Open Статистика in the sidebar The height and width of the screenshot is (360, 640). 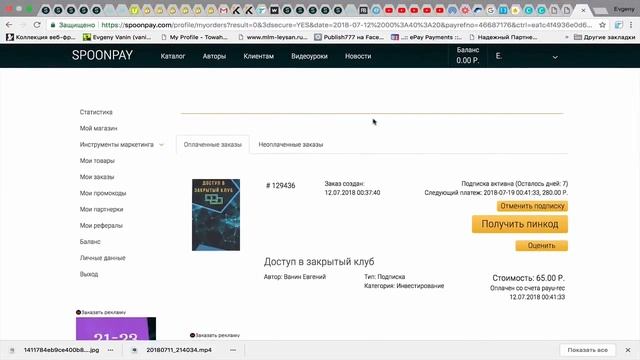(x=96, y=112)
